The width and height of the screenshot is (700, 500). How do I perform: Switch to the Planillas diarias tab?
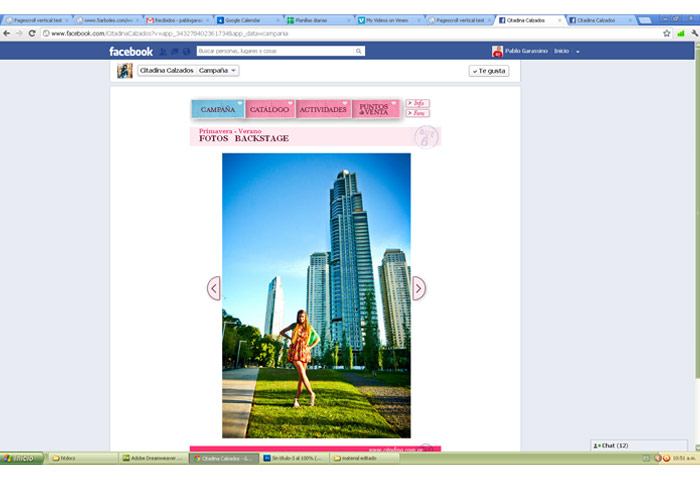319,20
